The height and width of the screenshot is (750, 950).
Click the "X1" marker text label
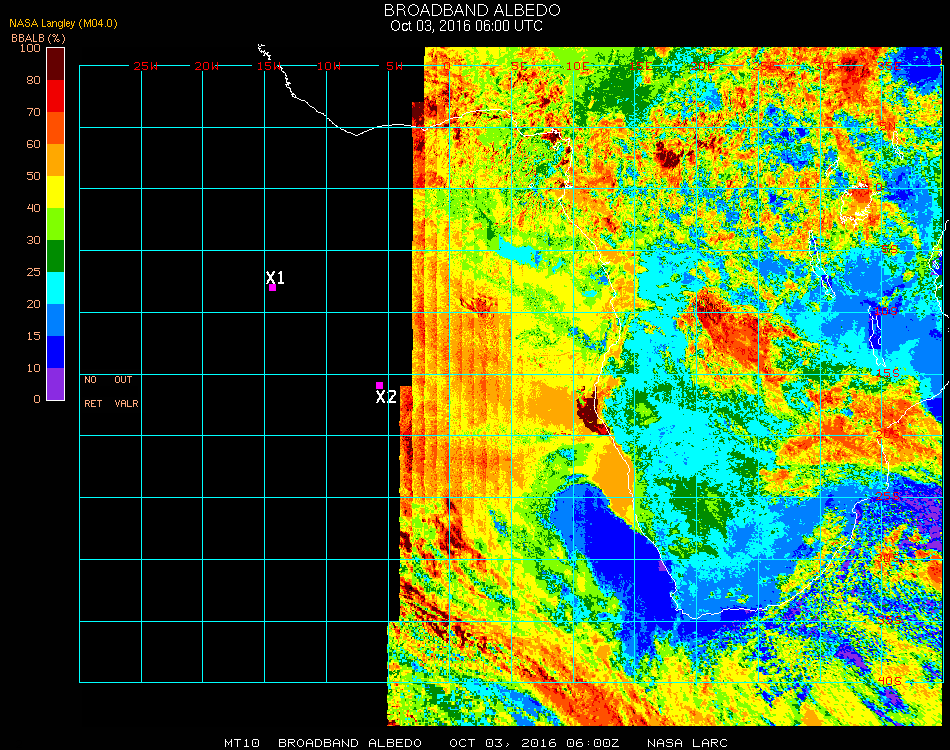coord(275,277)
